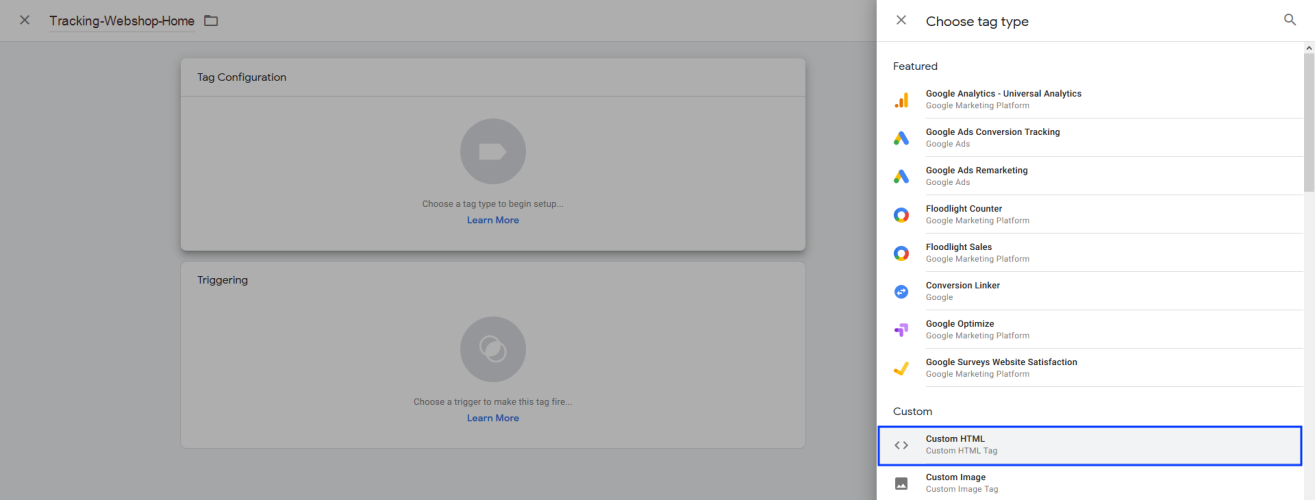Select the Custom Image tag type

(x=1090, y=483)
